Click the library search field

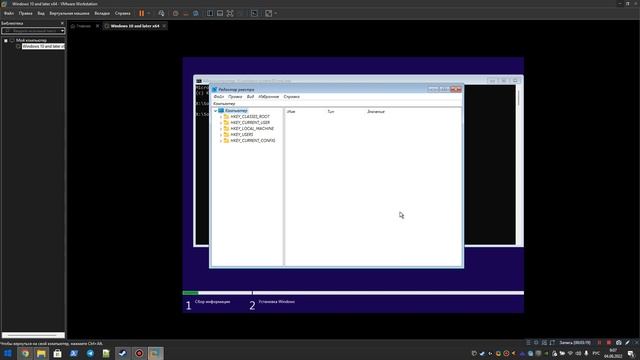31,31
